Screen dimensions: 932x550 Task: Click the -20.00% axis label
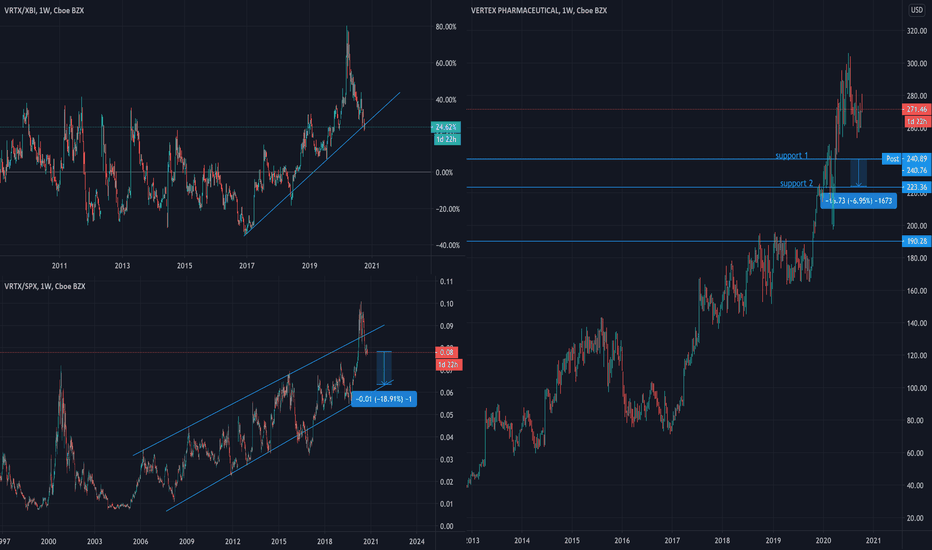point(448,209)
